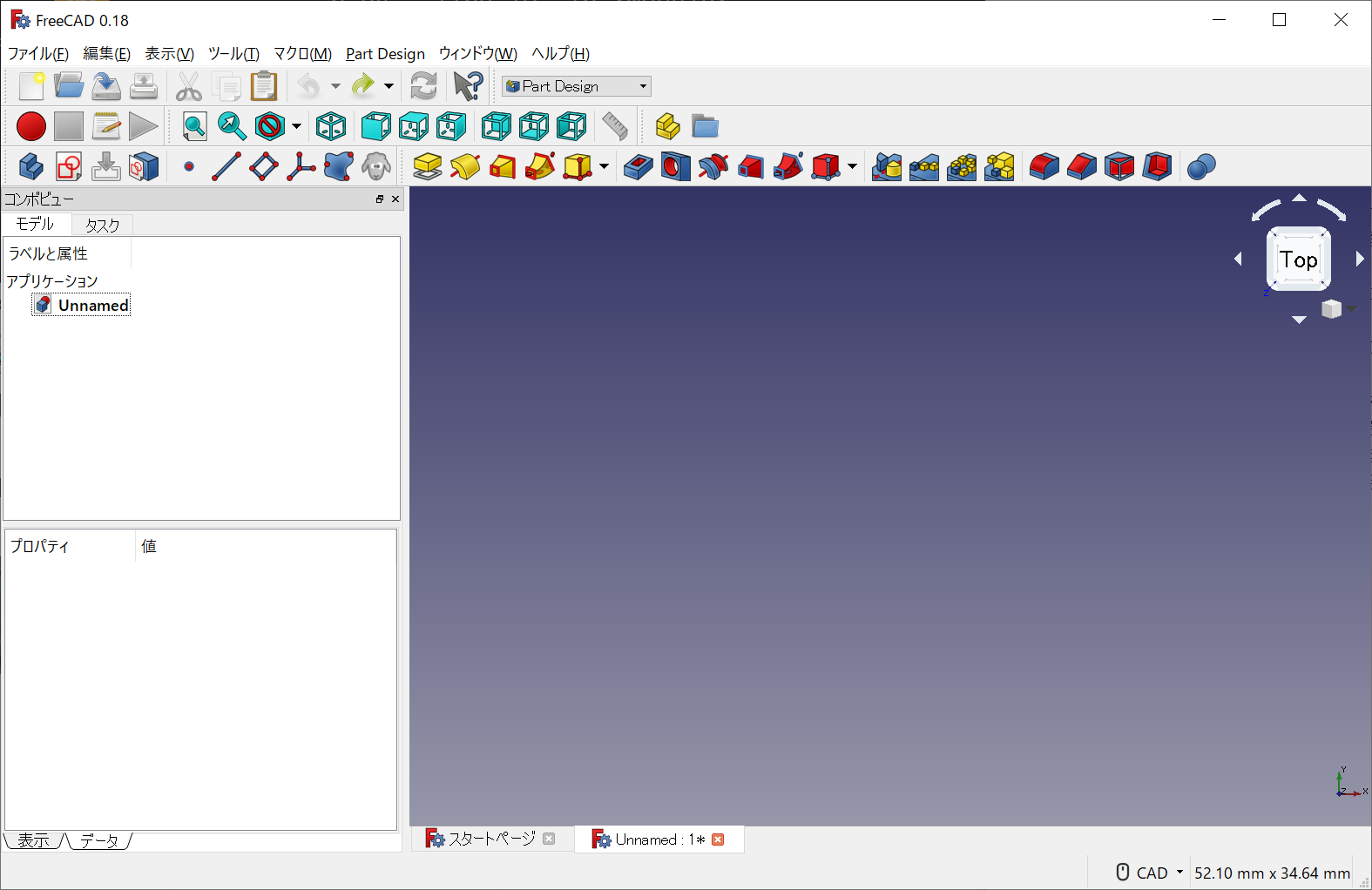Expand subtractive primitive dropdown arrow
Screen dimensions: 1372x890
(852, 166)
